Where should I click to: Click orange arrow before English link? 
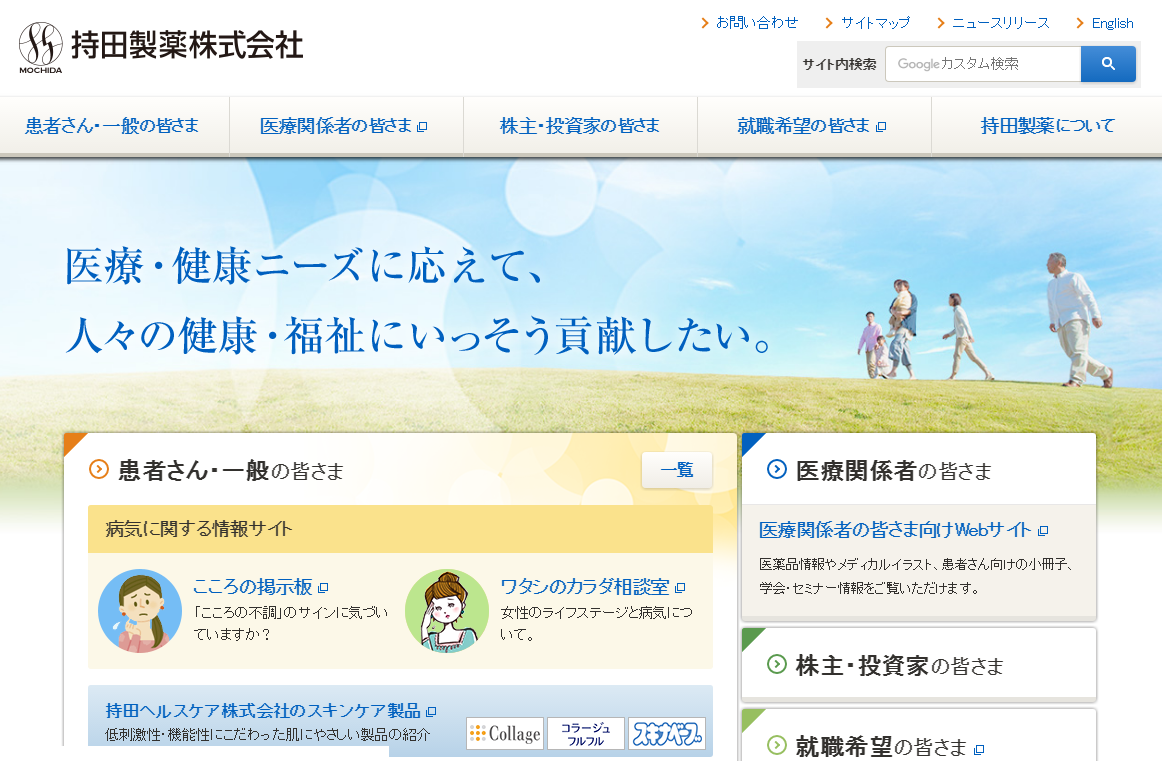point(1080,23)
